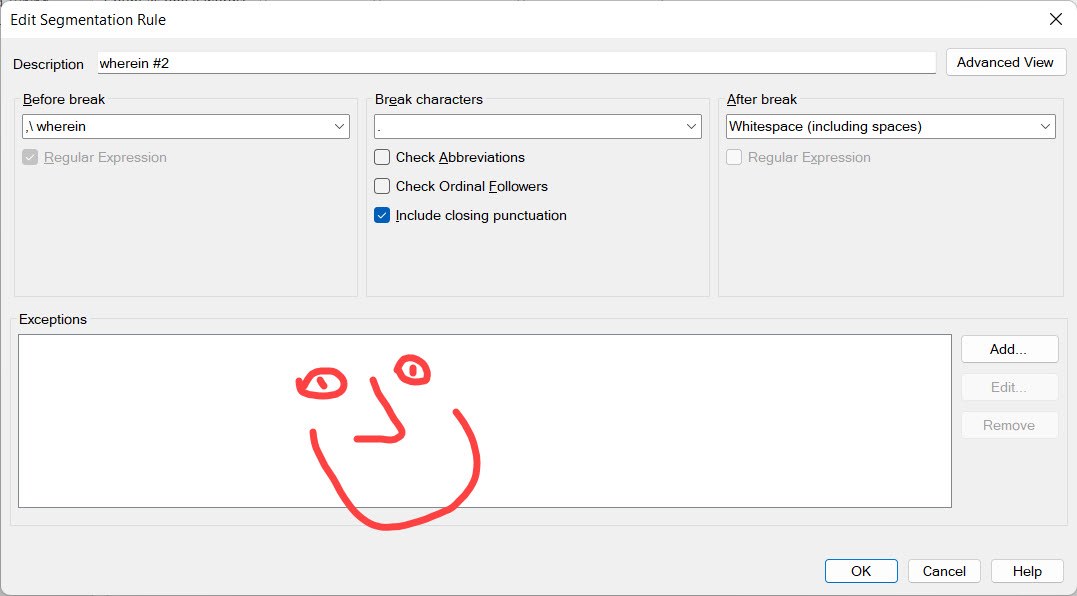Enable Check Abbreviations
Screen dimensions: 1077x596
[381, 157]
